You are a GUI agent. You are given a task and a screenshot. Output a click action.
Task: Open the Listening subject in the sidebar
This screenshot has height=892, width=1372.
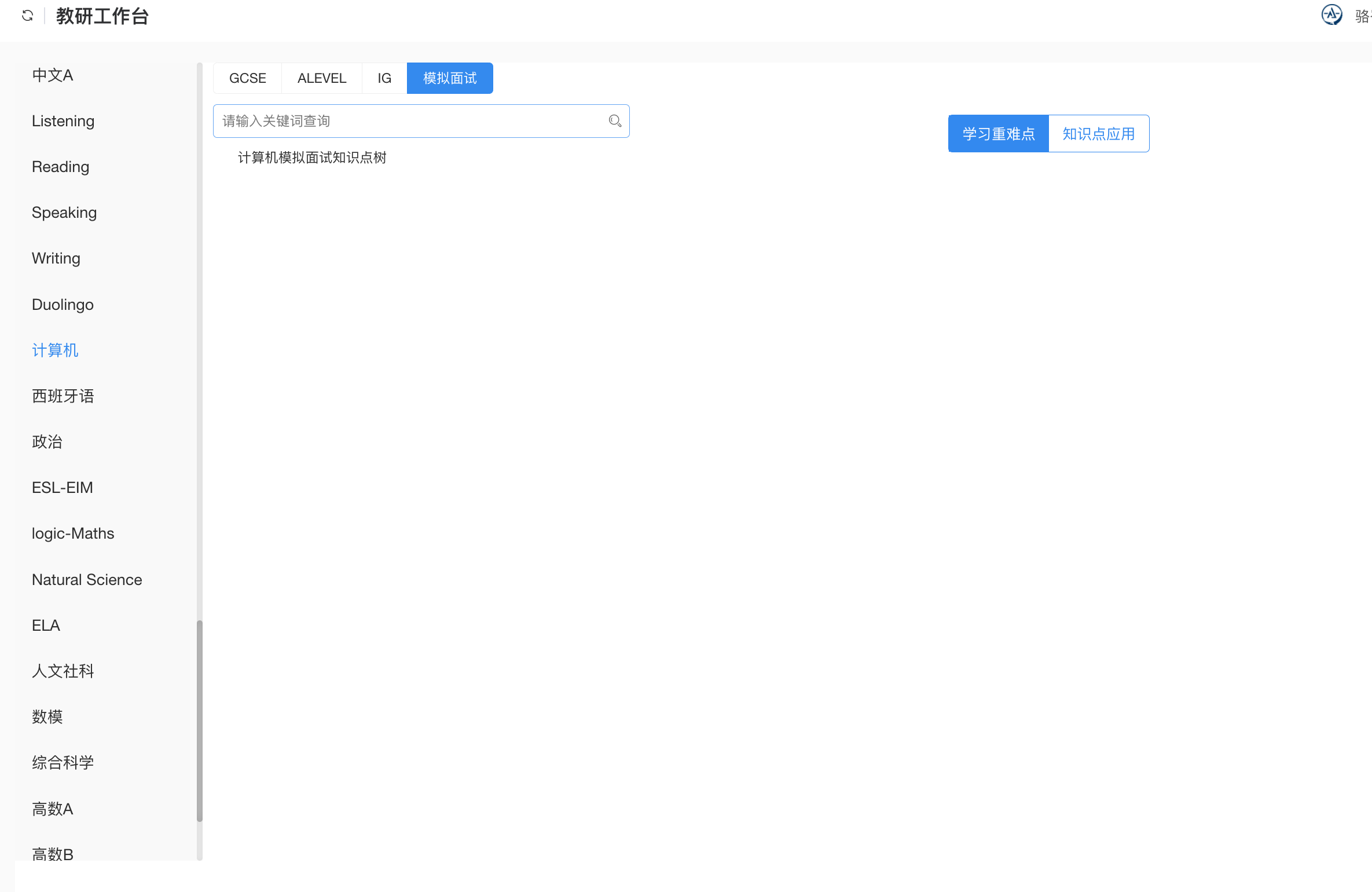click(x=63, y=121)
